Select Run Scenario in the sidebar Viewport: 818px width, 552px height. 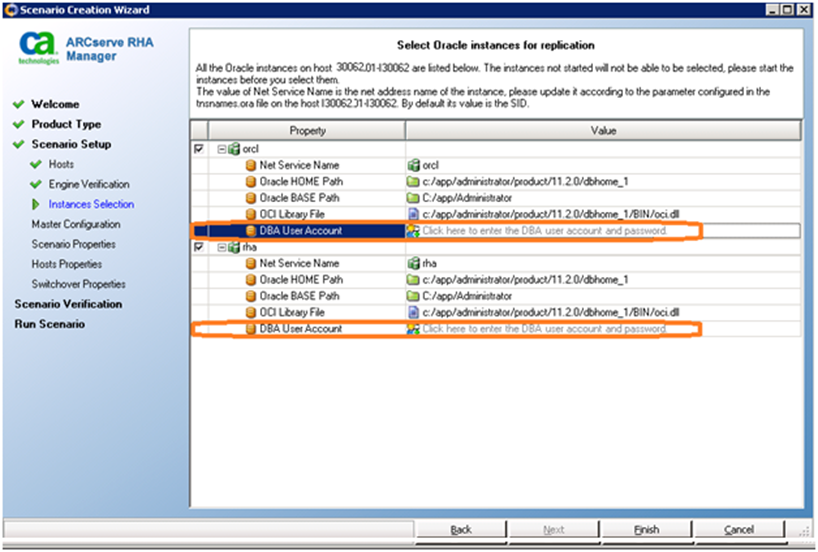[x=50, y=324]
